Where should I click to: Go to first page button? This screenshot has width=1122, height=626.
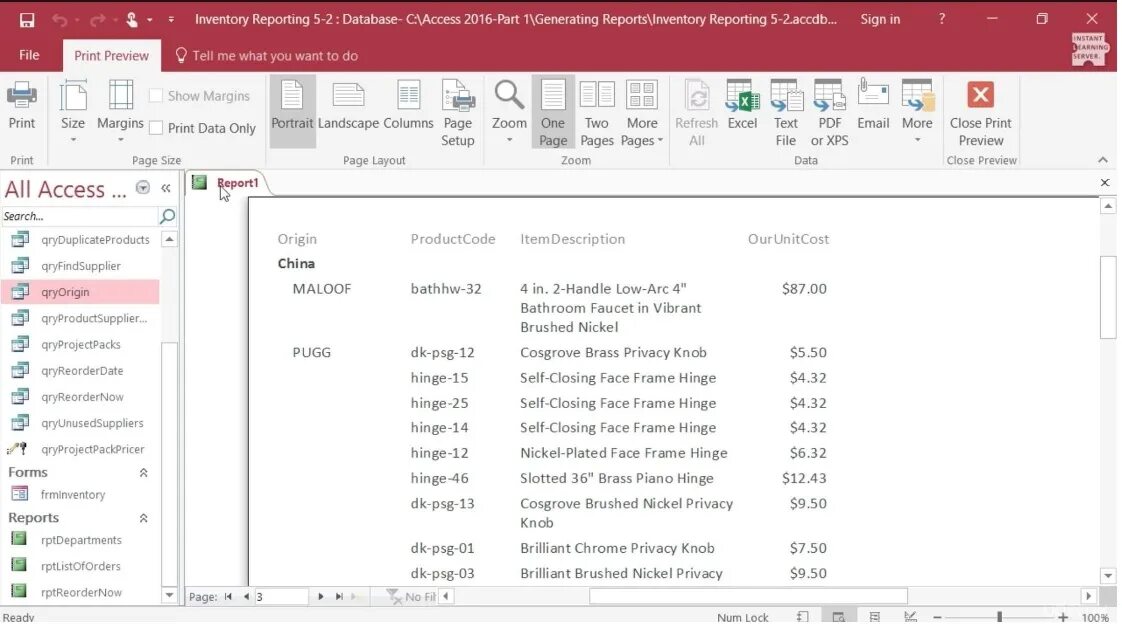(x=228, y=597)
